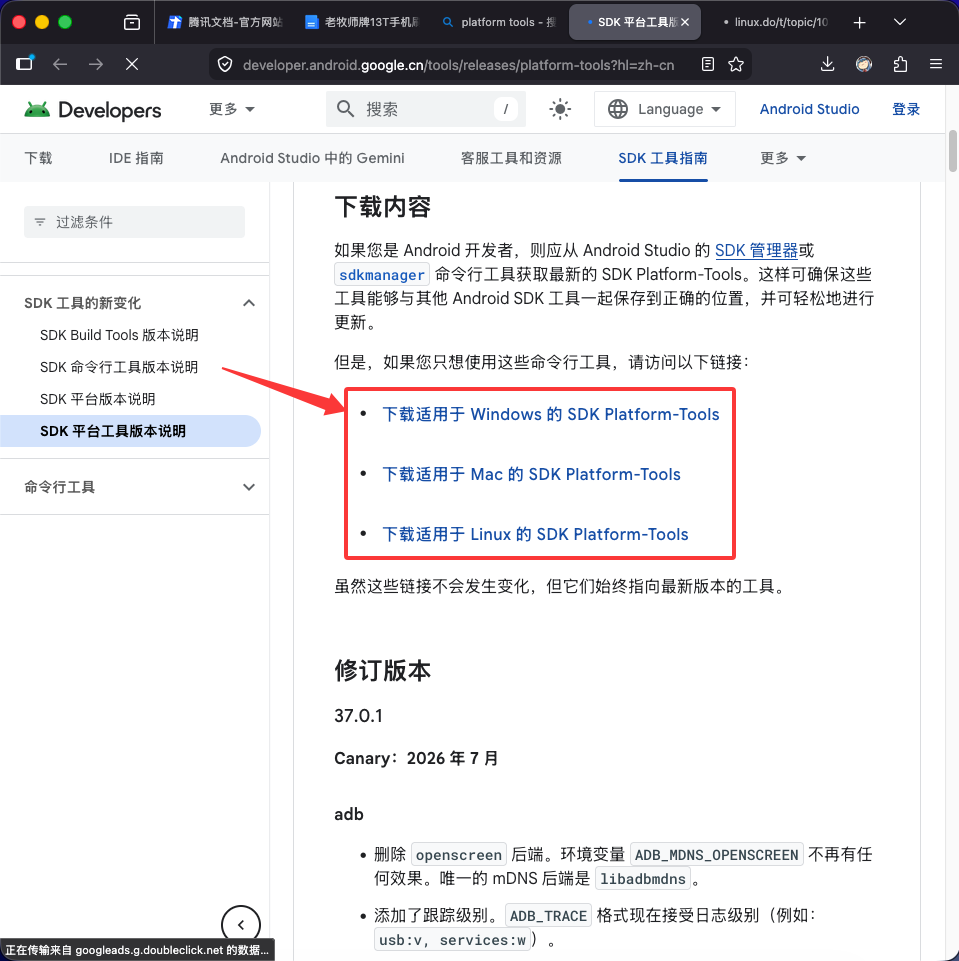The height and width of the screenshot is (961, 959).
Task: Select SDK 平台工具版本说明 in sidebar
Action: click(131, 431)
